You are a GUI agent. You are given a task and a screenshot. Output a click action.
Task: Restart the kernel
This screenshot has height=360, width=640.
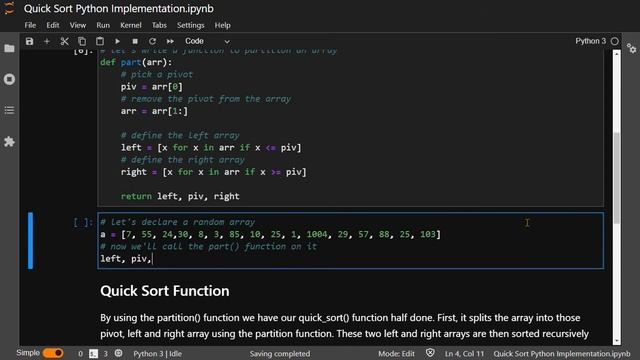[152, 41]
